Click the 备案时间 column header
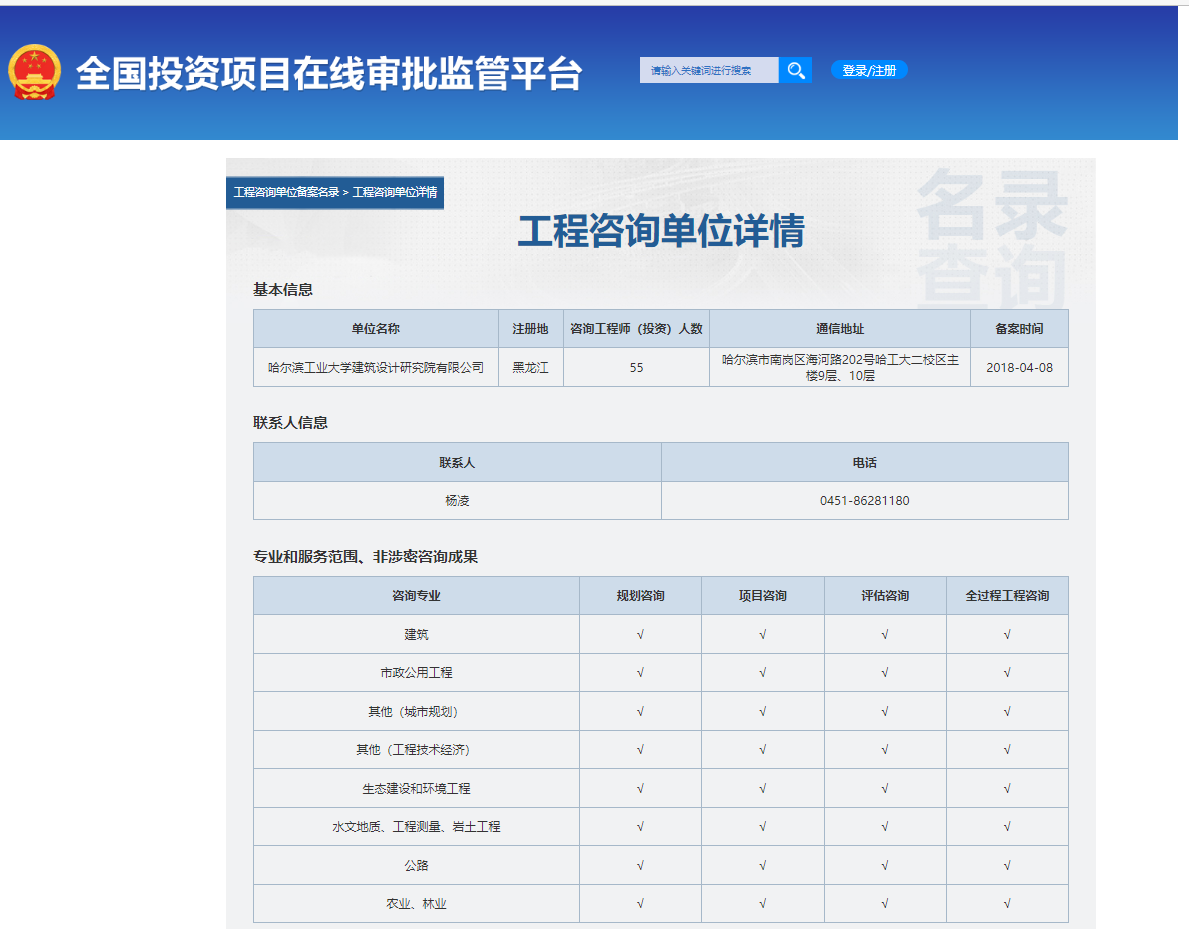1189x929 pixels. point(1019,328)
